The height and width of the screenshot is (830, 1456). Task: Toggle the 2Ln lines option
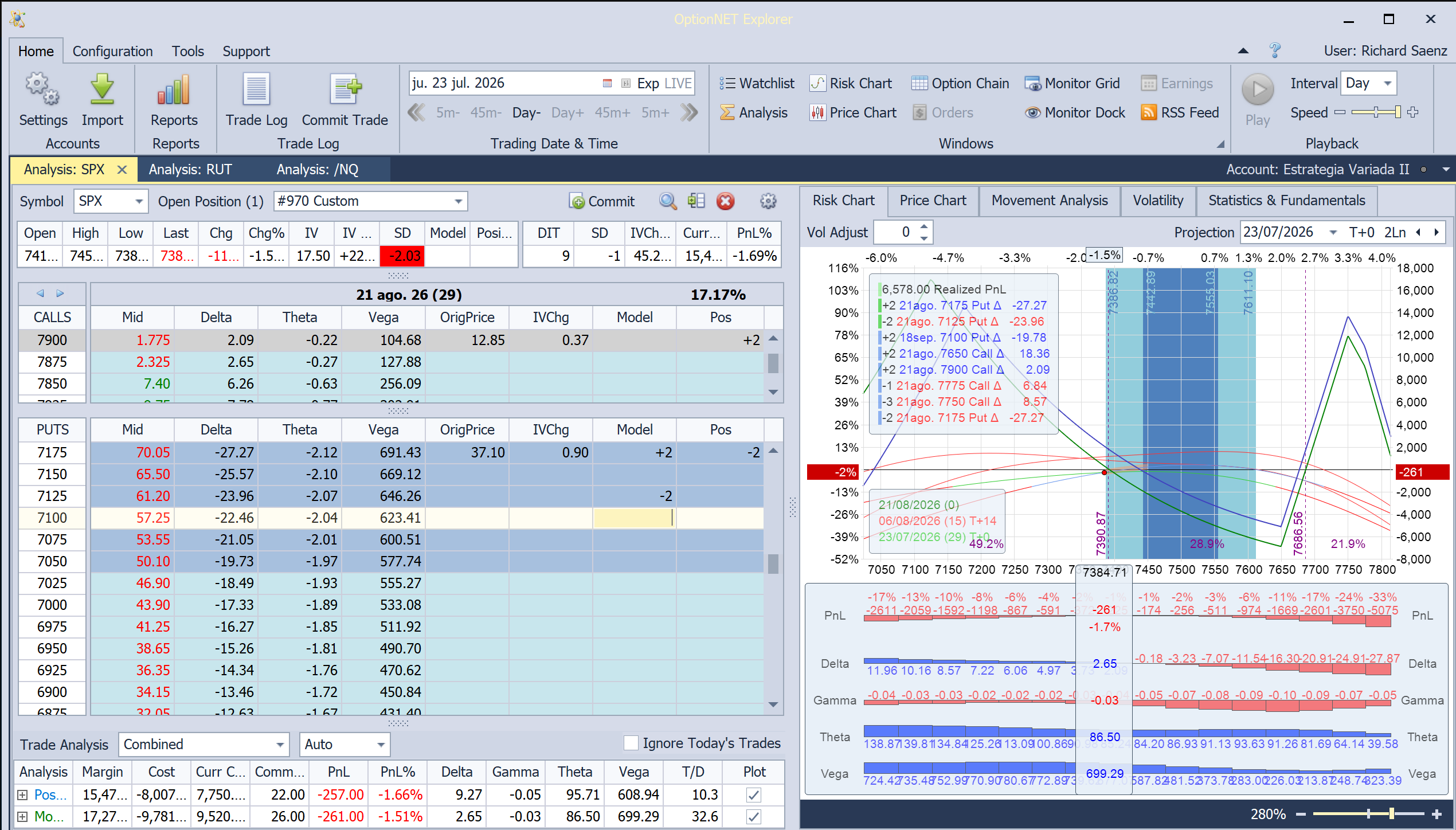click(x=1395, y=232)
